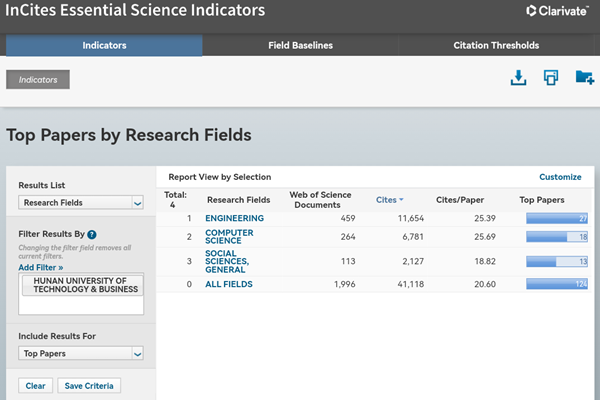This screenshot has width=600, height=400.
Task: Select the blue Indicators tab
Action: pos(104,45)
